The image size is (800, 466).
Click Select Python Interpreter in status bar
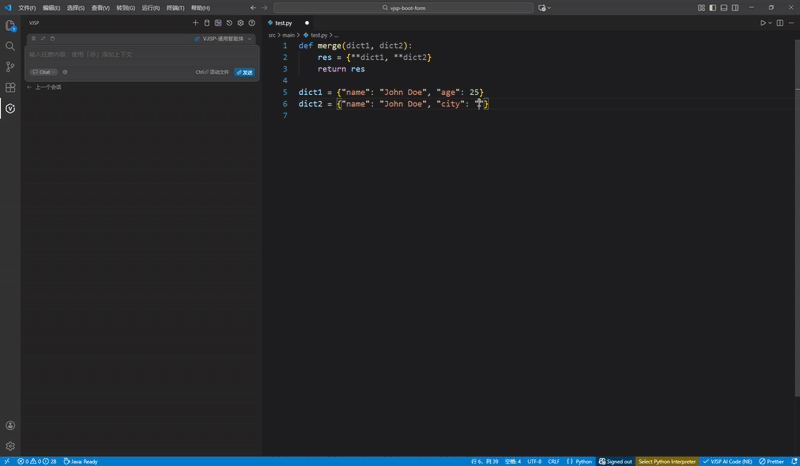(667, 461)
